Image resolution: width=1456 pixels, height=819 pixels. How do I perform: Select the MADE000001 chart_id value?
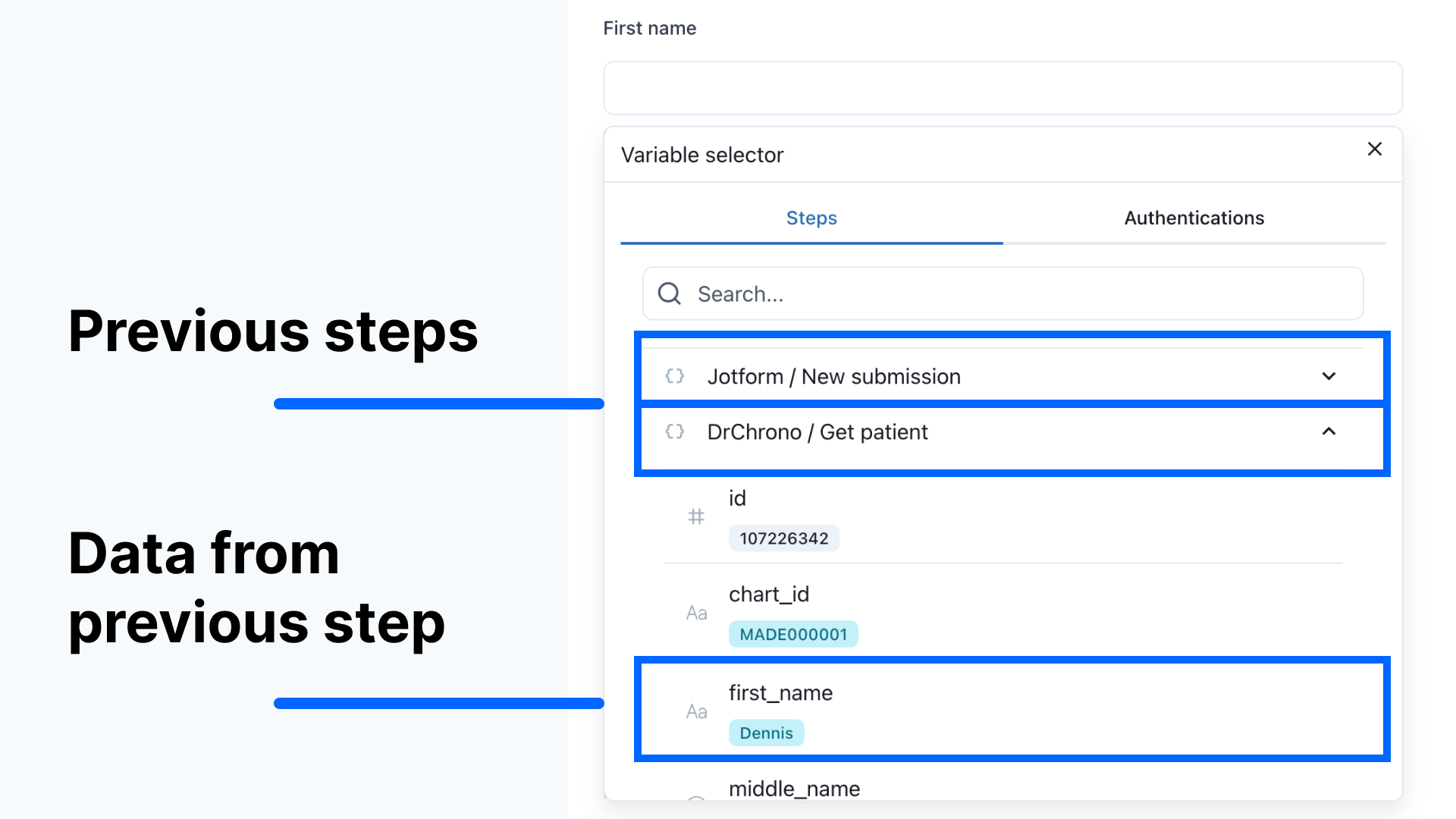(x=793, y=634)
